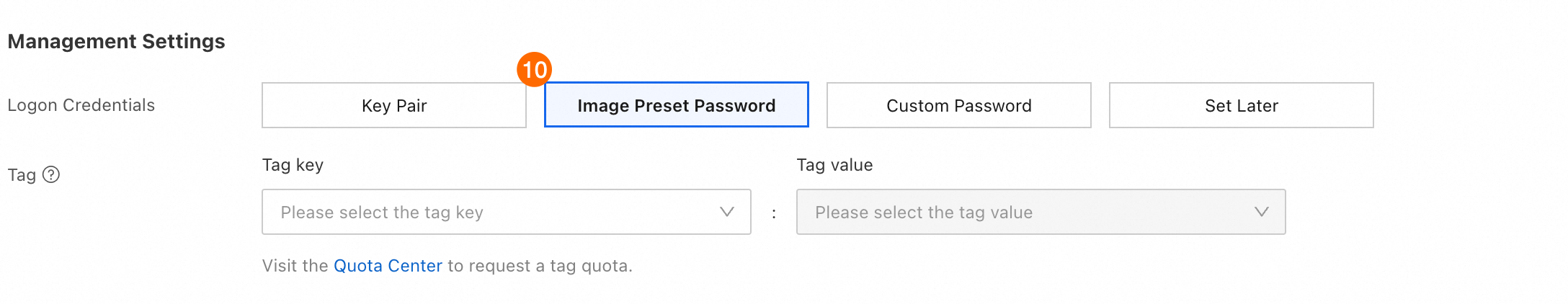This screenshot has height=304, width=1568.
Task: Click the Tag label beside the help icon
Action: pos(22,175)
